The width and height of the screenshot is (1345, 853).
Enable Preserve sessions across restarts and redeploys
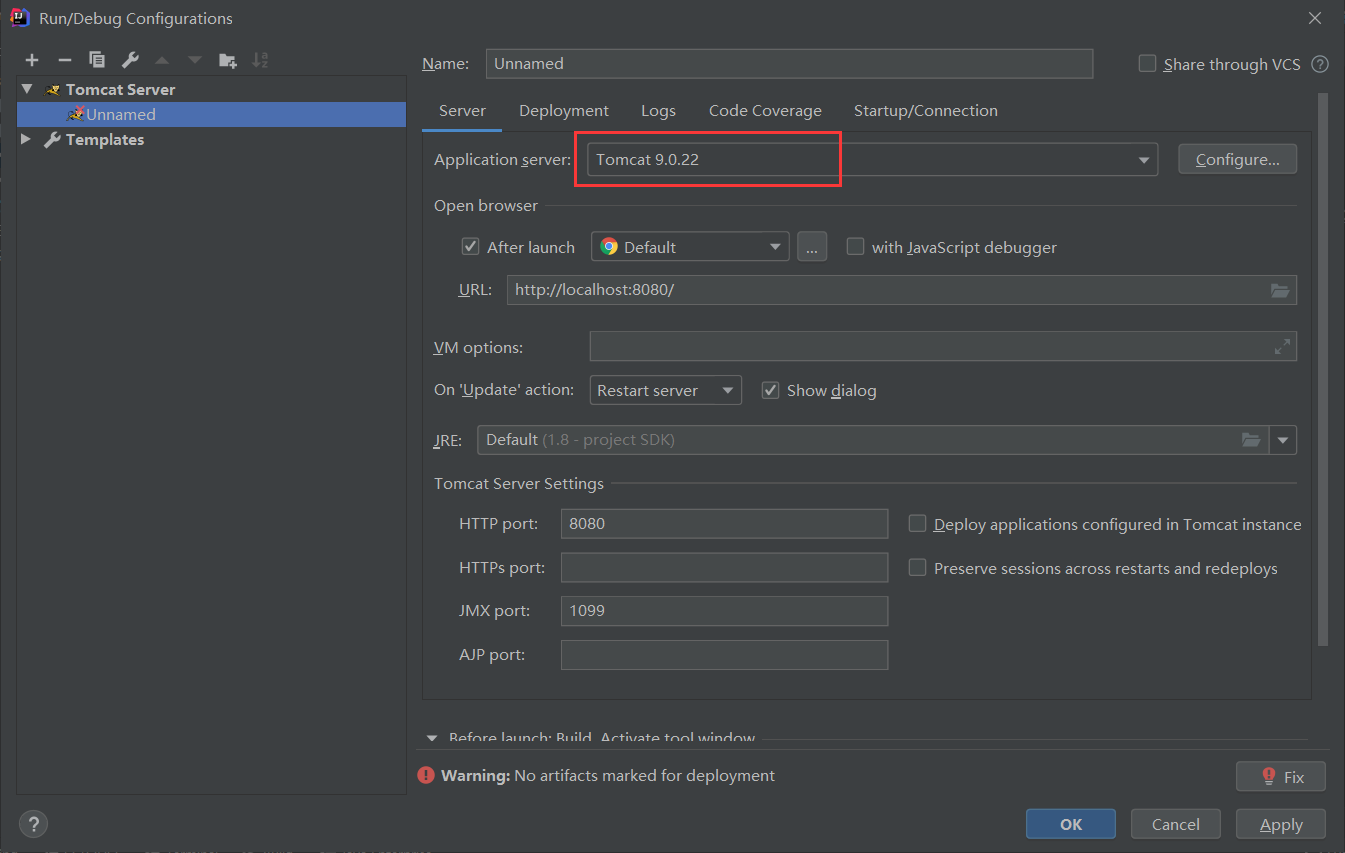click(x=917, y=568)
